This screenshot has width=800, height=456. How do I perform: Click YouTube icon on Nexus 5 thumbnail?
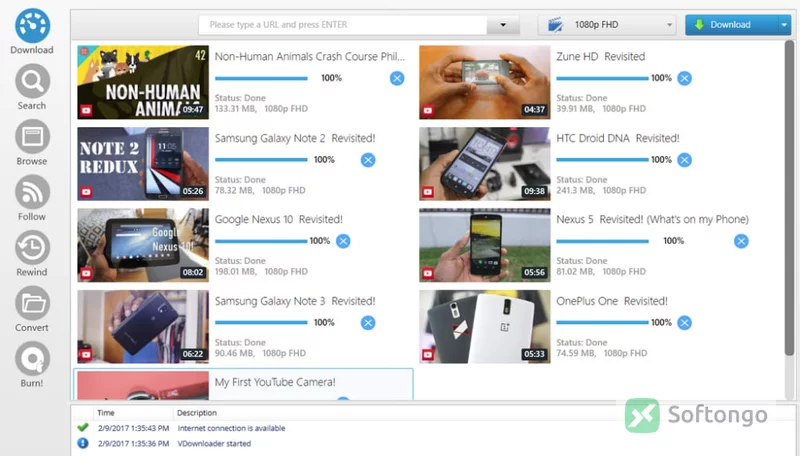[x=428, y=273]
